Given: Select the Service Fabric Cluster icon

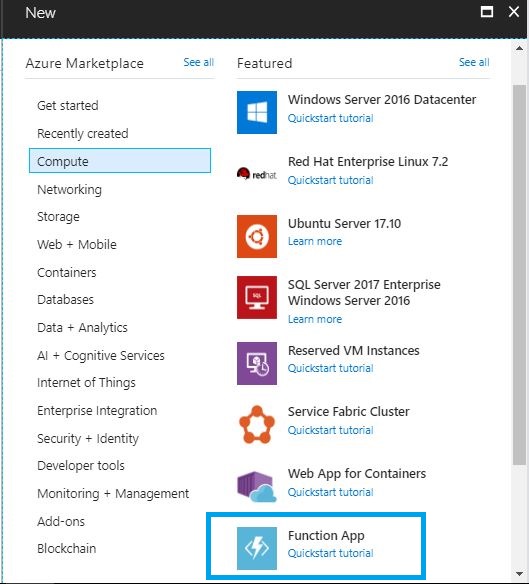Looking at the screenshot, I should 257,425.
